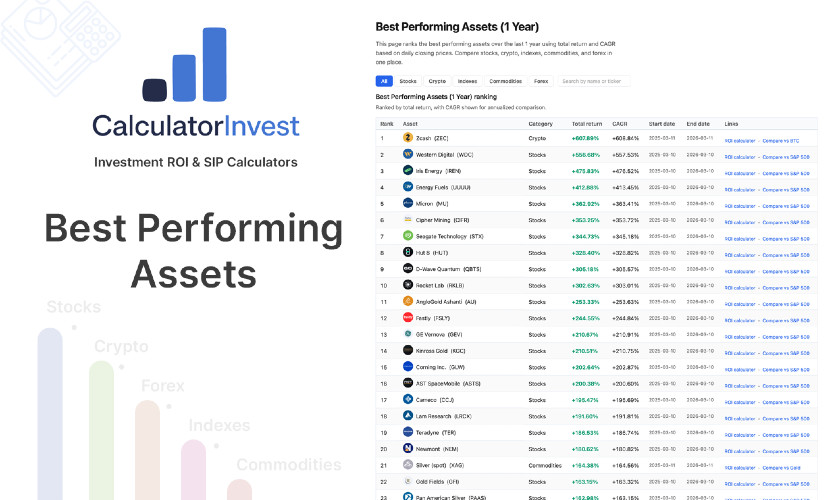836x500 pixels.
Task: Switch to the Forex filter tab
Action: click(x=541, y=81)
